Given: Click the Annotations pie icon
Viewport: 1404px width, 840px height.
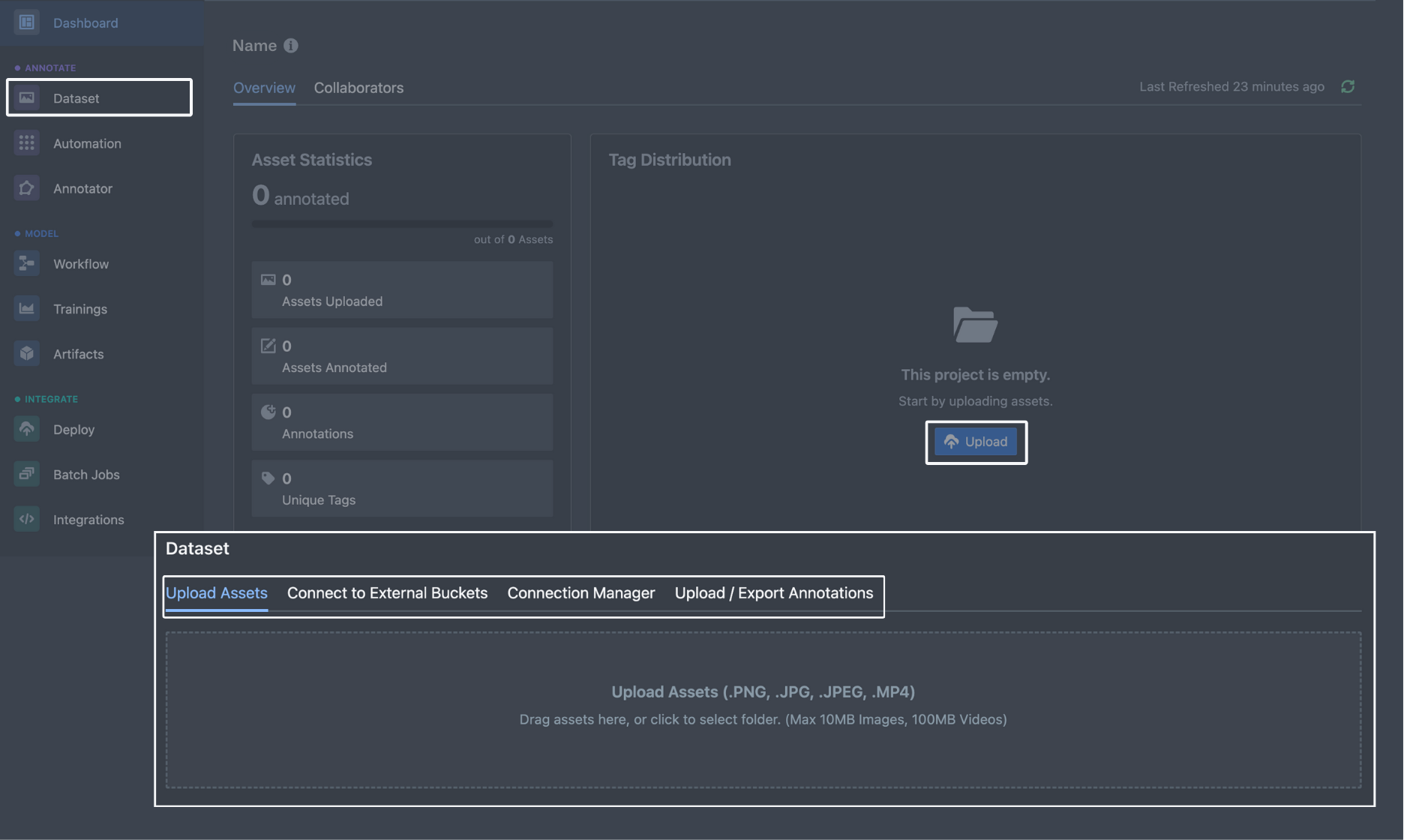Looking at the screenshot, I should 268,412.
